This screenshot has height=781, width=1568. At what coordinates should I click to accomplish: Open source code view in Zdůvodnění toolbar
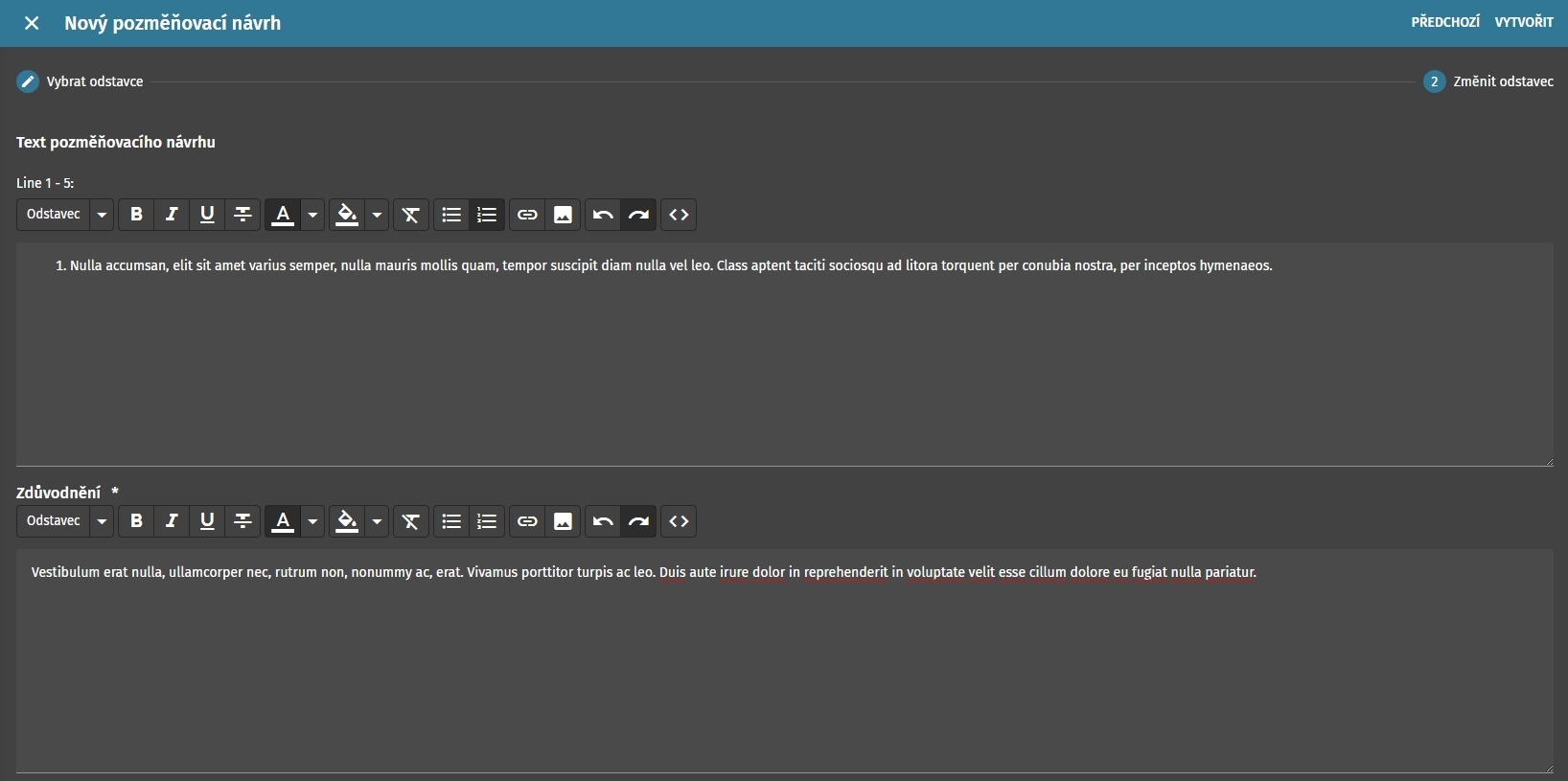(679, 521)
